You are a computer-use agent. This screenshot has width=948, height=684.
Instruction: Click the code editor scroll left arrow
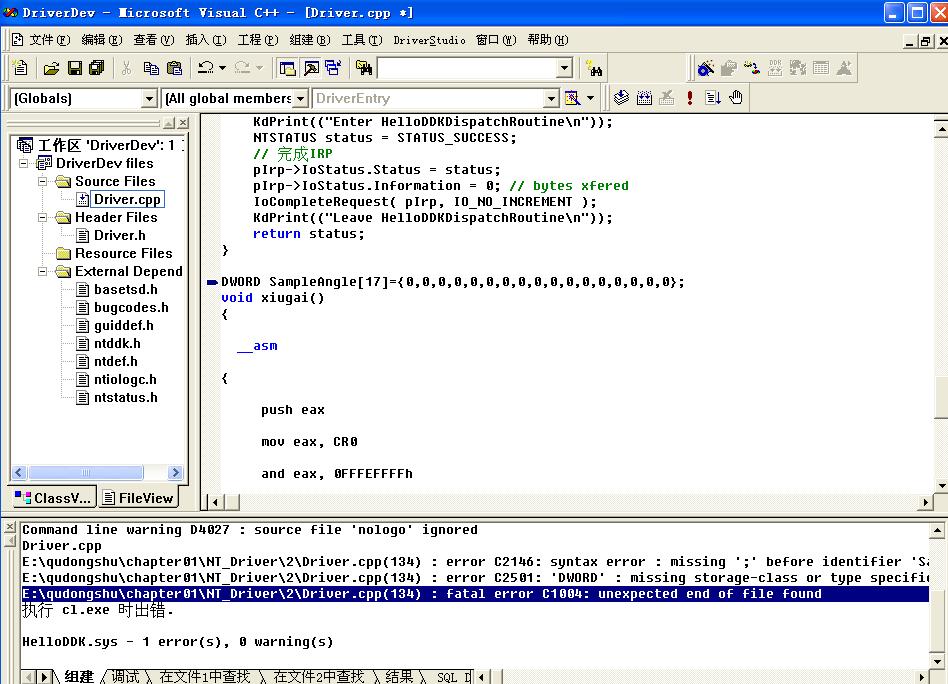(215, 501)
